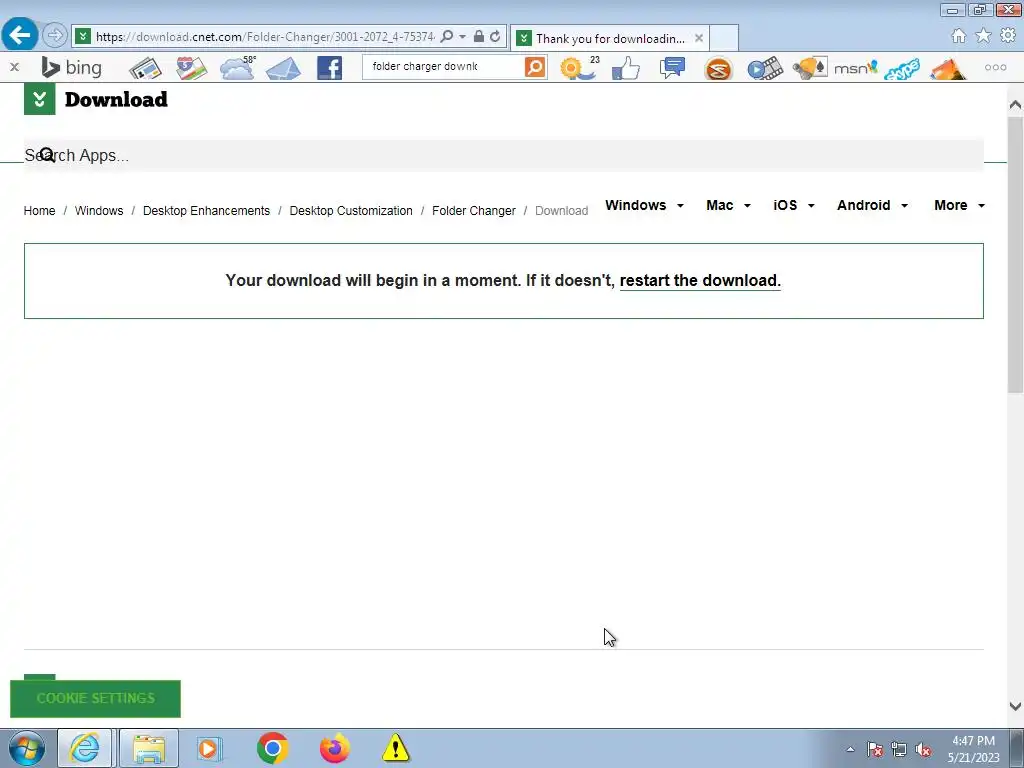Open the chat Messages toolbar icon
1024x768 pixels.
pyautogui.click(x=672, y=68)
